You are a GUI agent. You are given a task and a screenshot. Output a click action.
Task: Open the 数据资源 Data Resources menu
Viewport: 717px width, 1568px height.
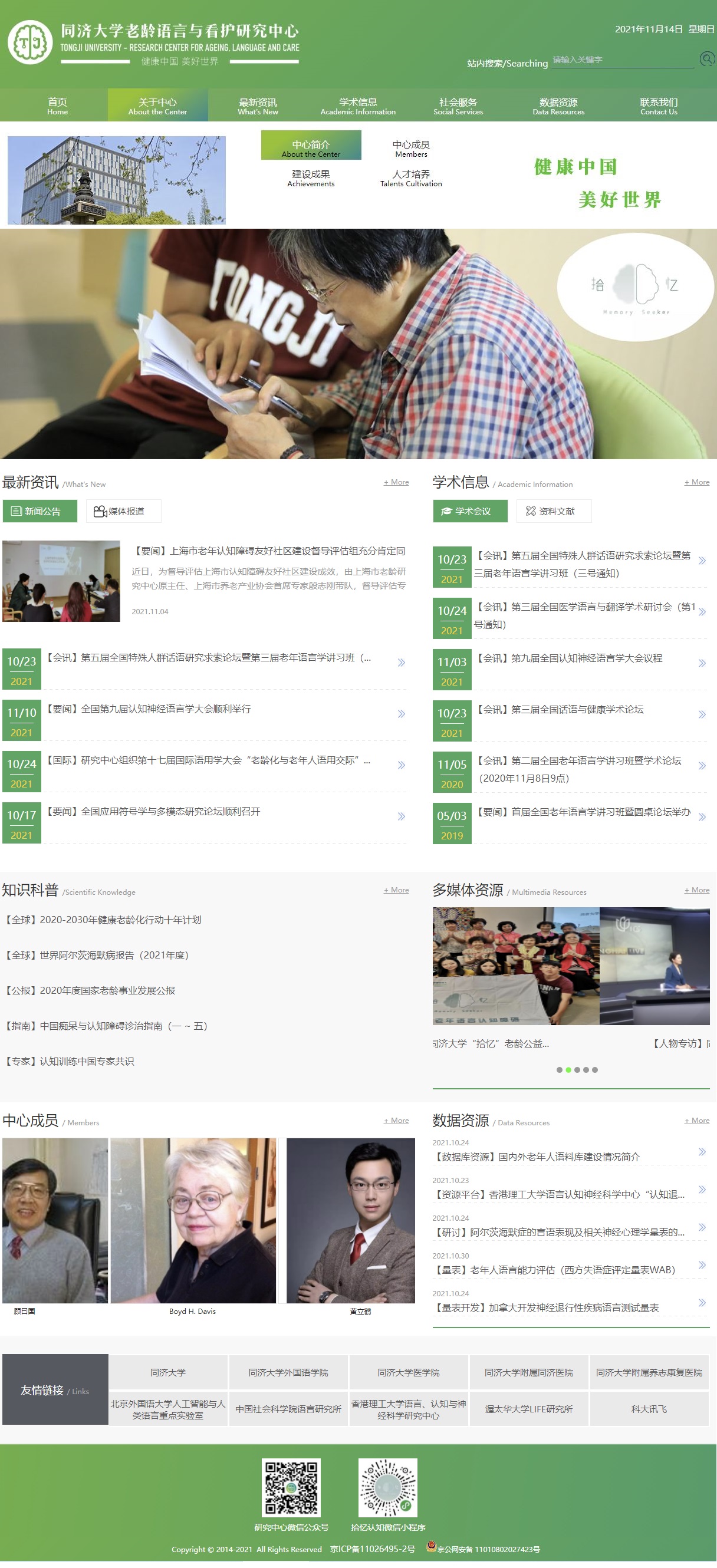pyautogui.click(x=558, y=106)
